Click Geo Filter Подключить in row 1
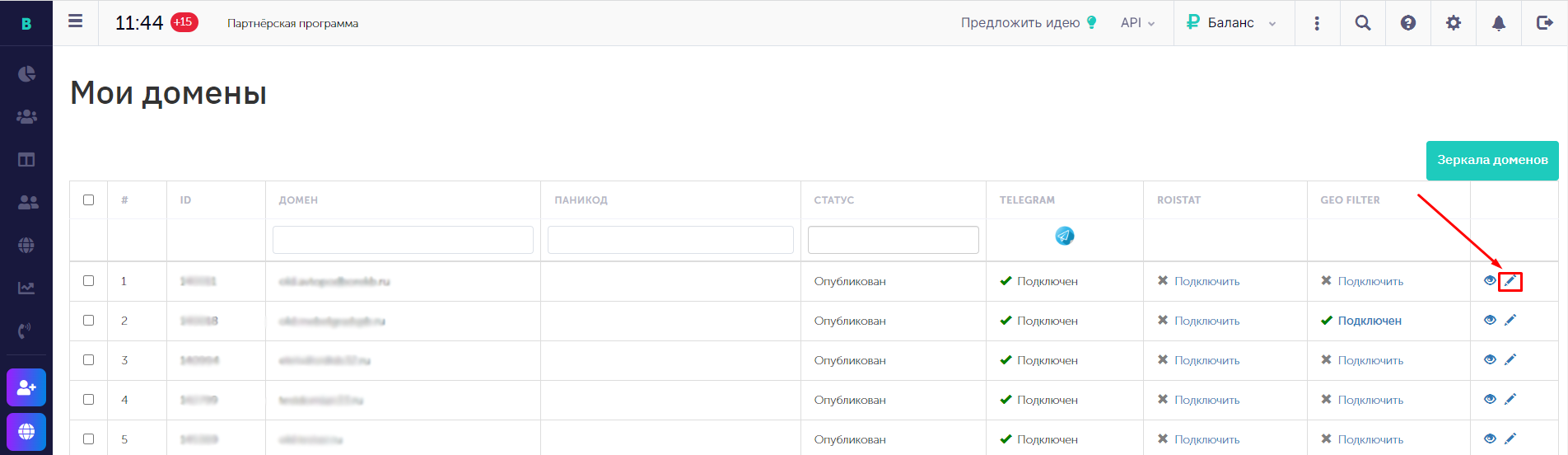This screenshot has height=455, width=1568. pos(1370,281)
